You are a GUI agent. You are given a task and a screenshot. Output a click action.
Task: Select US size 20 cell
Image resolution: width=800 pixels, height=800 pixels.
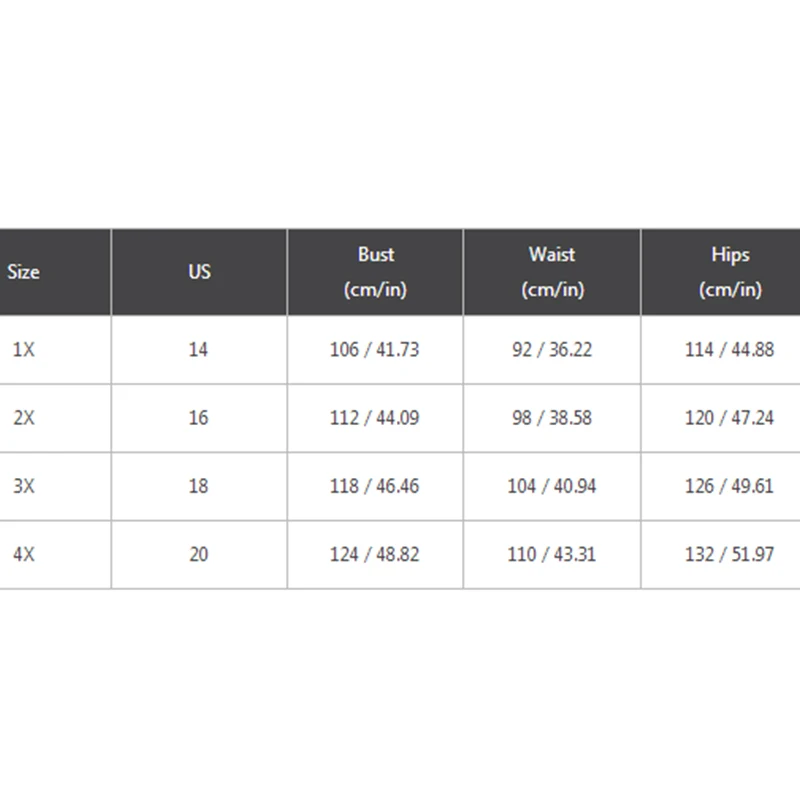(199, 554)
